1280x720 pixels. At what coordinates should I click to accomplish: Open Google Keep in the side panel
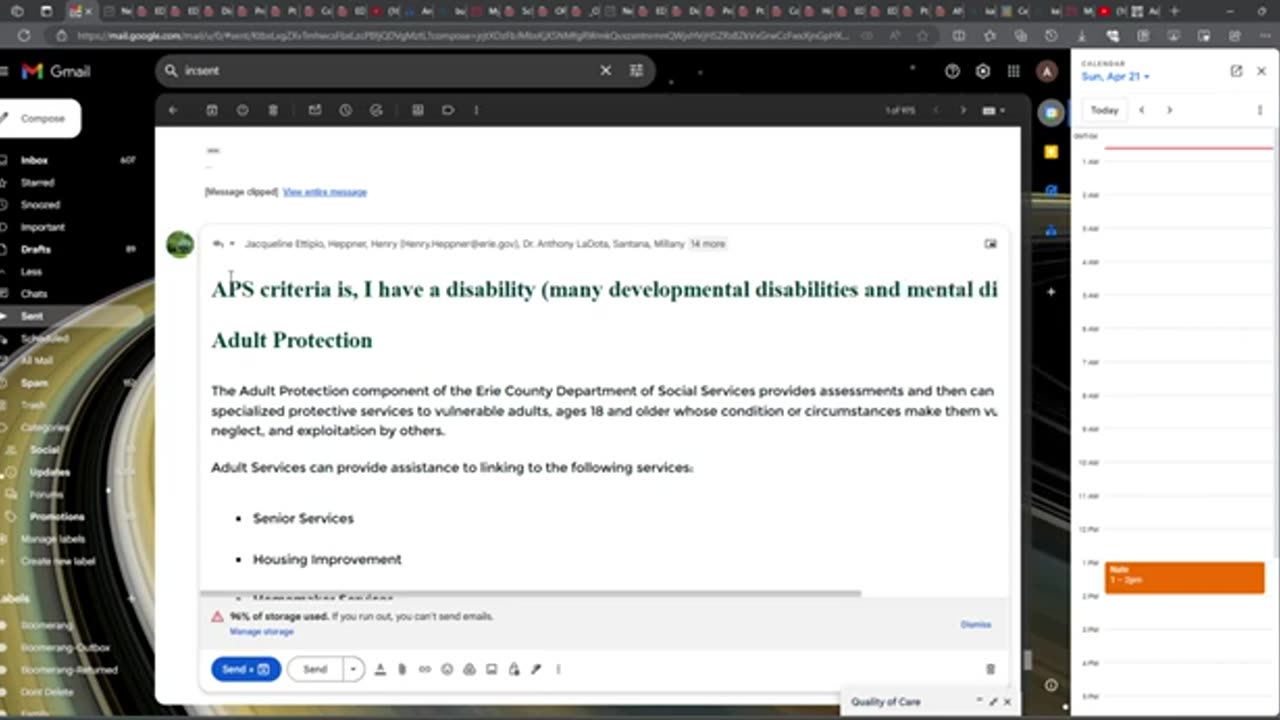point(1050,152)
